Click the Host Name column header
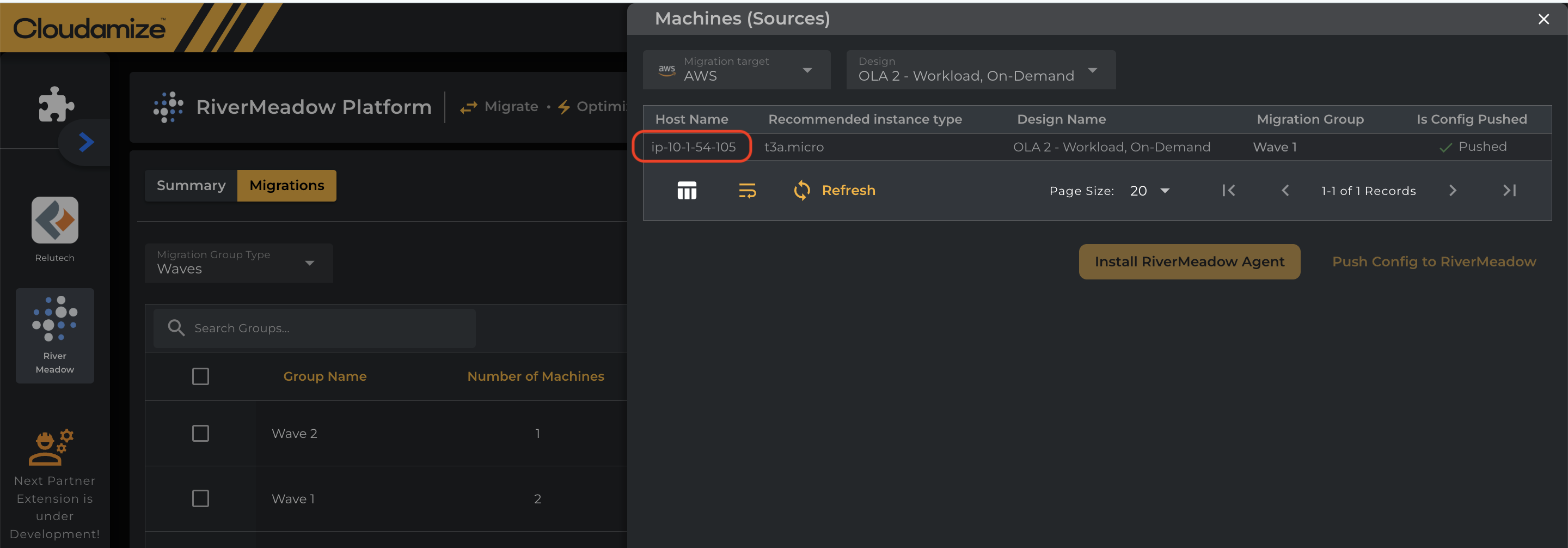 coord(691,119)
